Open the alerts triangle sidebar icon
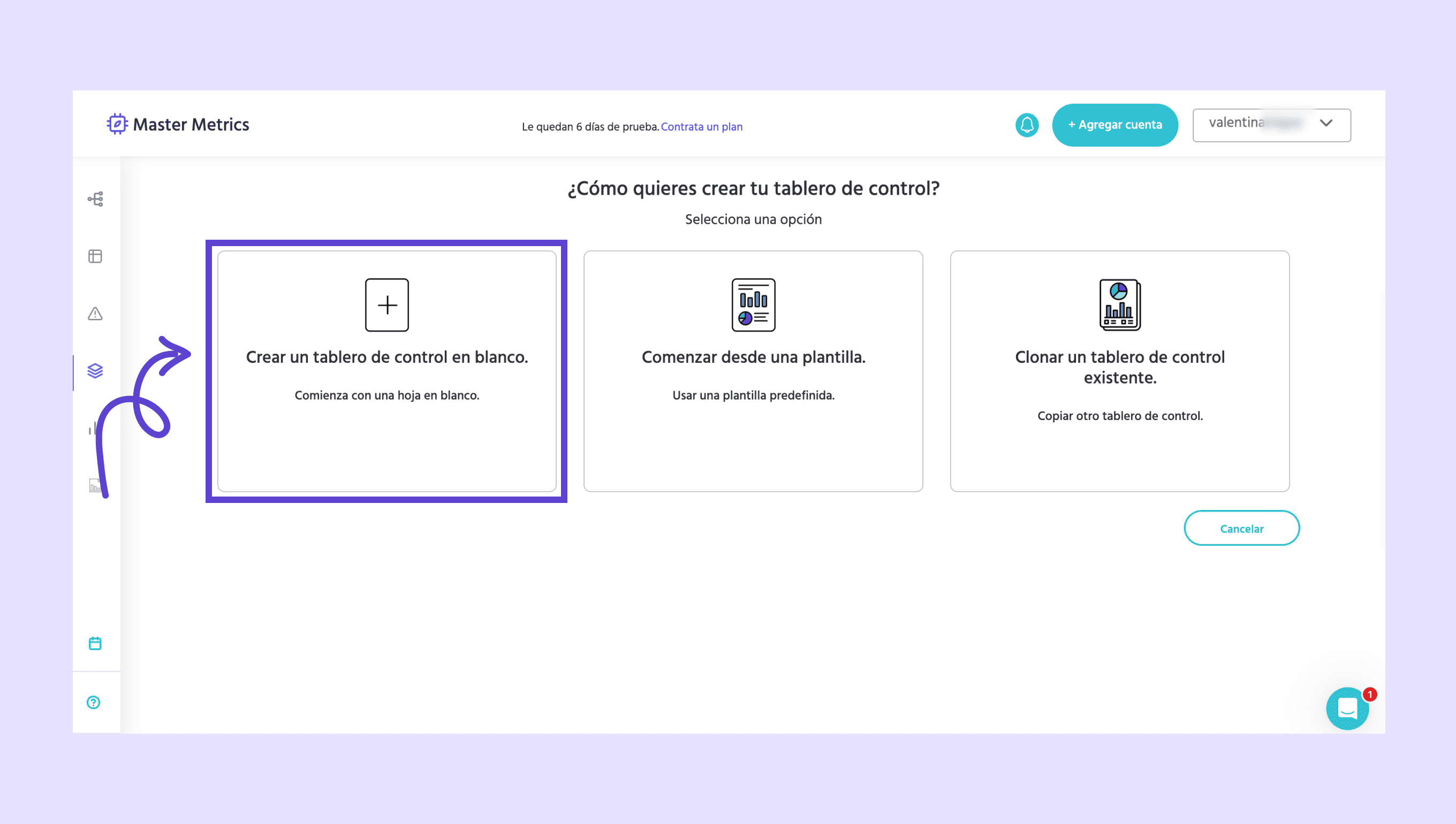Screen dimensions: 1456x824 tap(95, 314)
